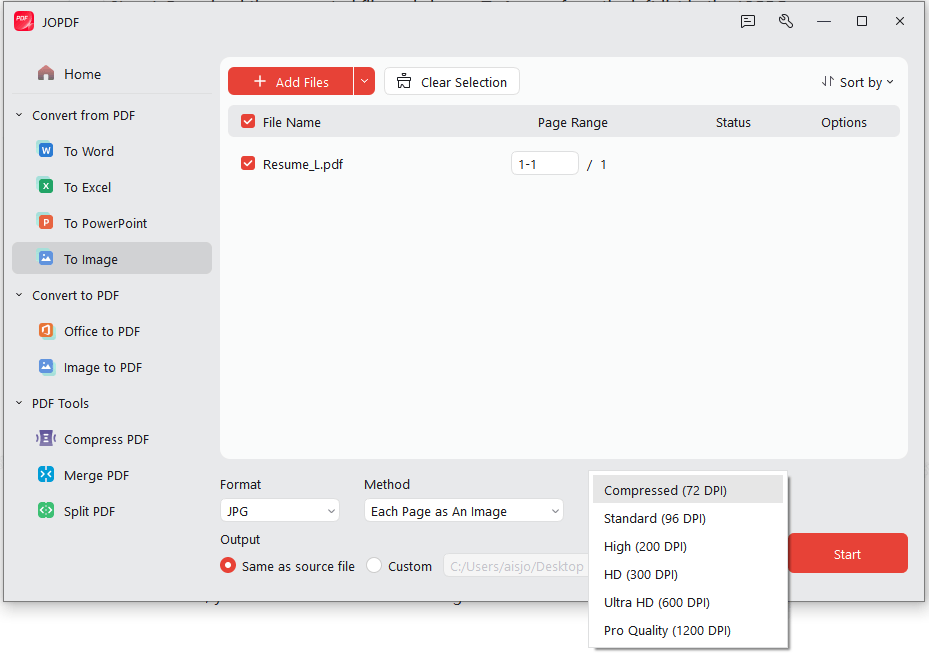929x653 pixels.
Task: Click the Clear Selection broom icon
Action: 403,81
